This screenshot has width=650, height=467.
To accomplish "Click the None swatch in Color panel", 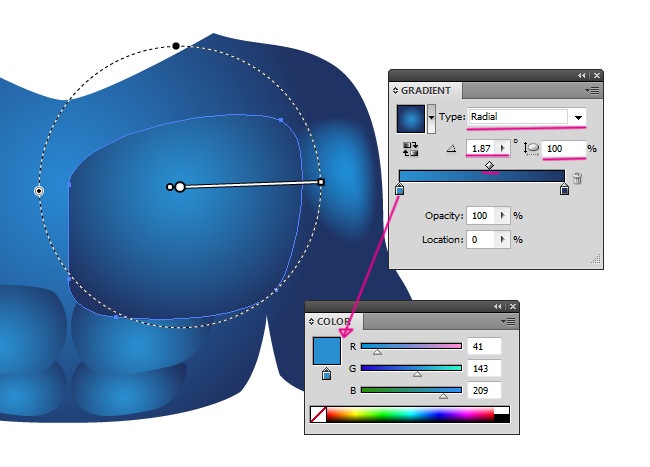I will (320, 414).
